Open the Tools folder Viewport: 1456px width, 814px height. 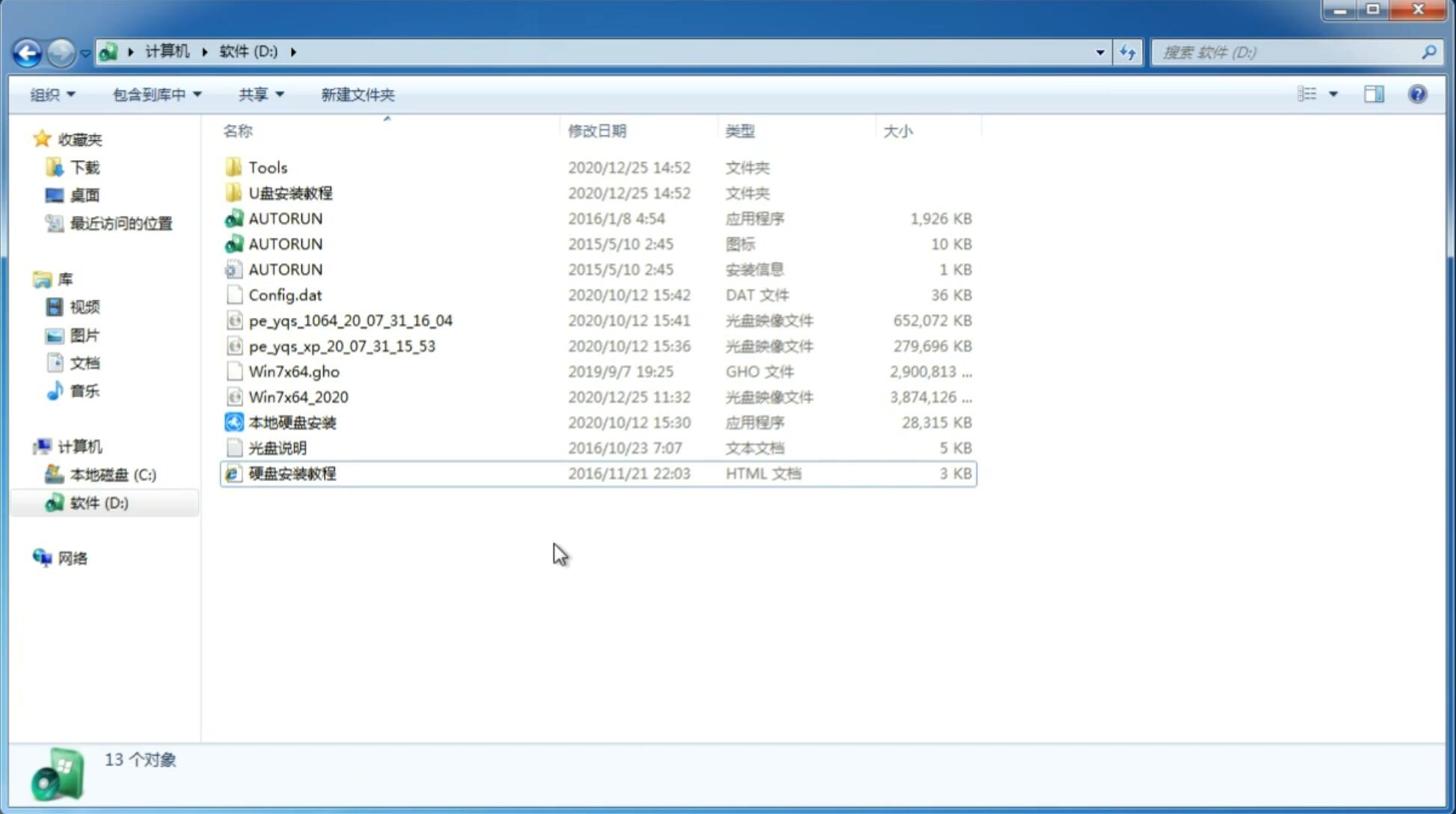267,167
